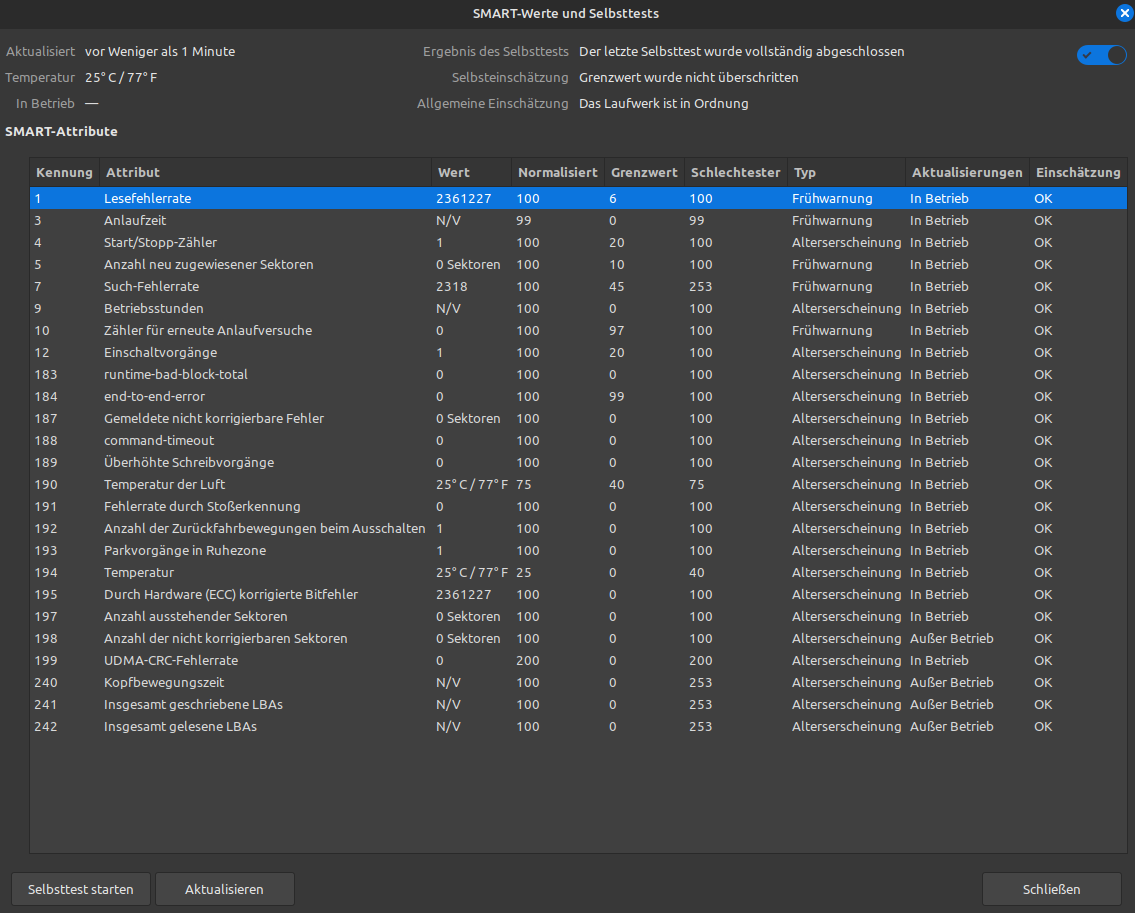
Task: Select Insgesamt gelesene LBAs row
Action: point(578,727)
